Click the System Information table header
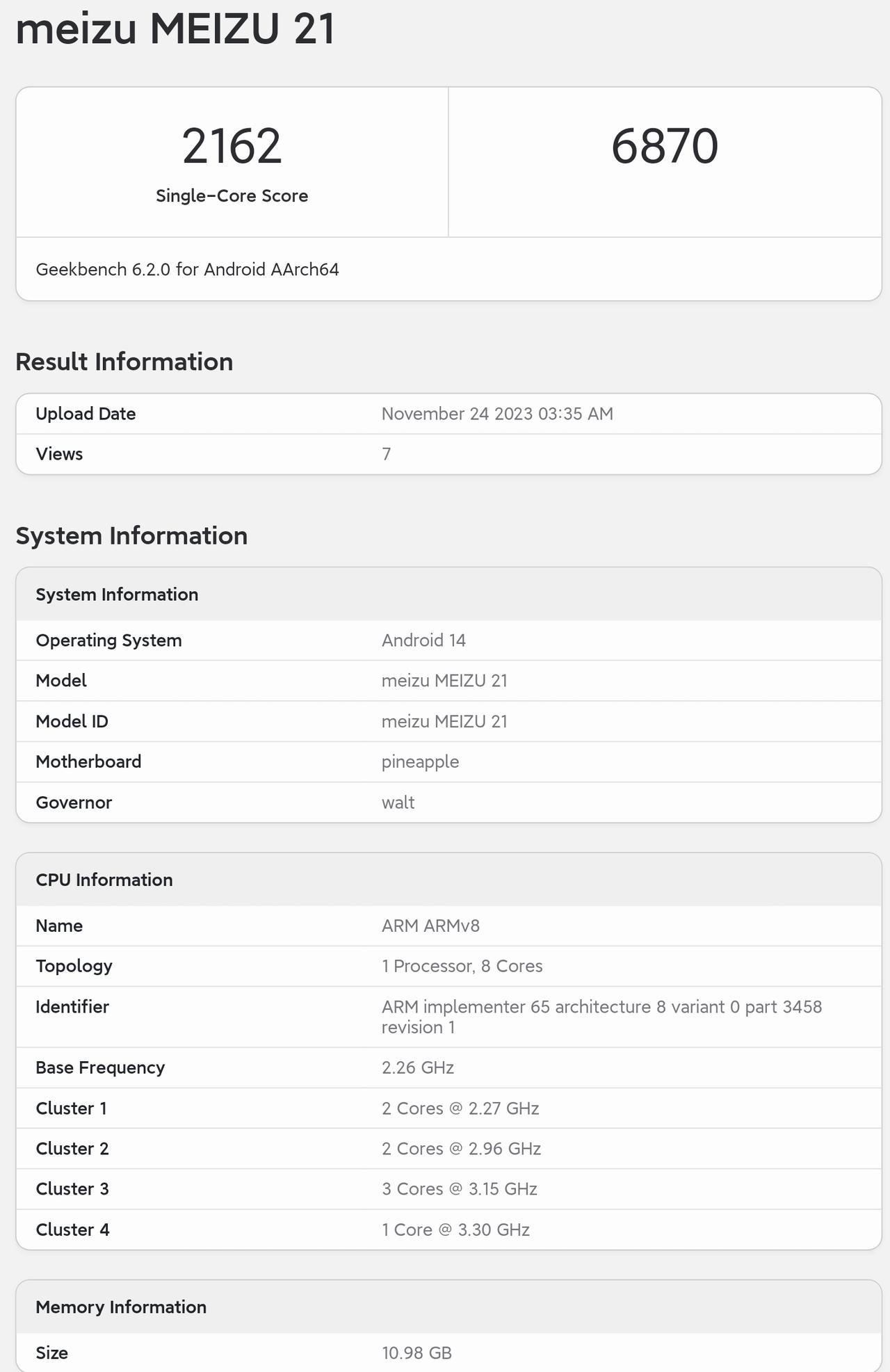Image resolution: width=890 pixels, height=1372 pixels. (x=117, y=595)
